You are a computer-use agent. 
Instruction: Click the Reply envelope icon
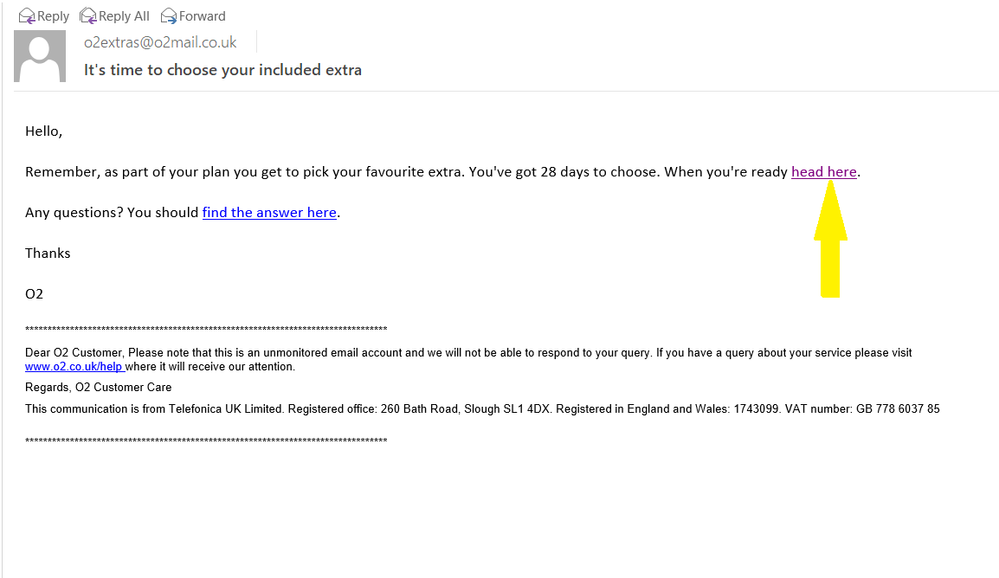(26, 15)
